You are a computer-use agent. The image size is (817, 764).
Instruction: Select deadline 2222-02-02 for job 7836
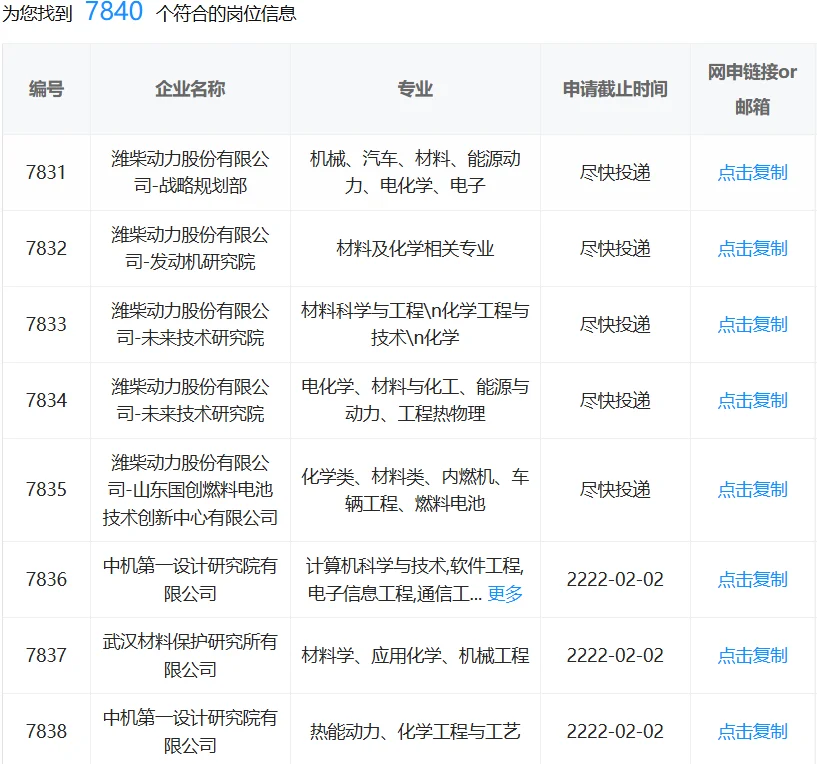point(611,579)
